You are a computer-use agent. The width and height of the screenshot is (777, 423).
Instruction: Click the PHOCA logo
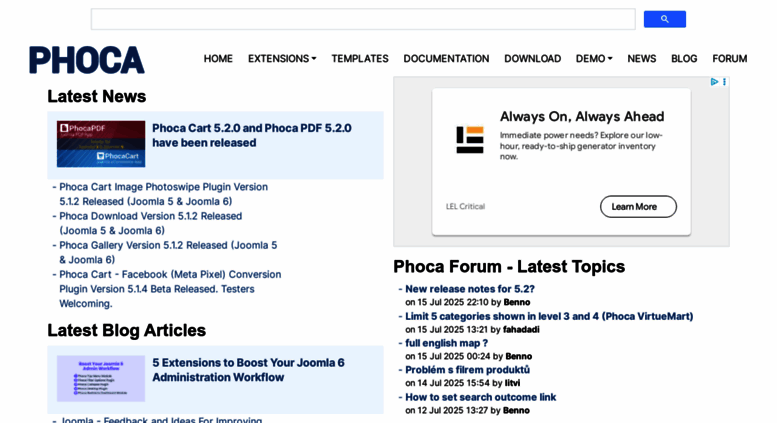pyautogui.click(x=87, y=60)
